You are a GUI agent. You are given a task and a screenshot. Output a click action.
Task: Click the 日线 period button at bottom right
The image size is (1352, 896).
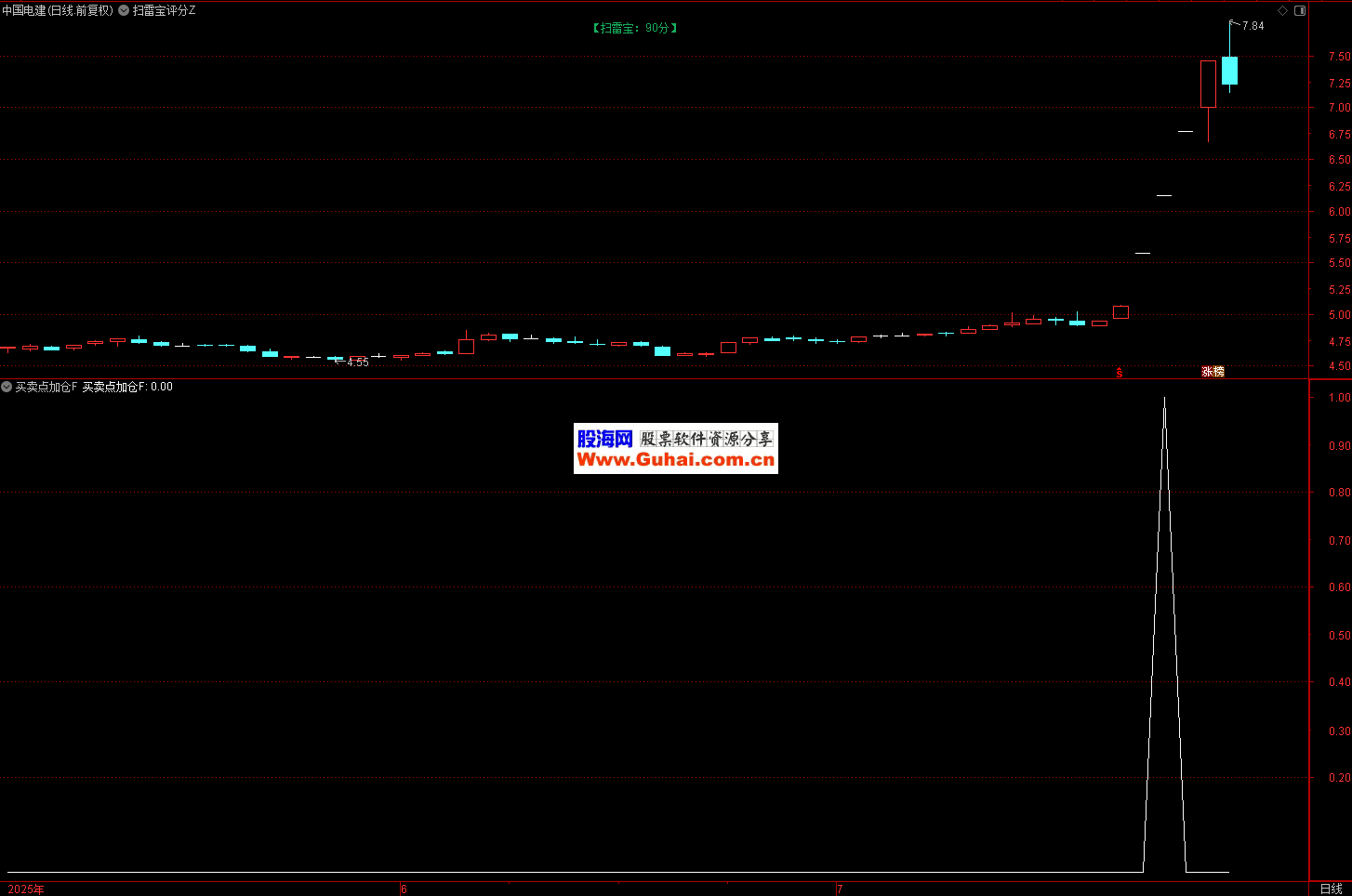[1331, 889]
